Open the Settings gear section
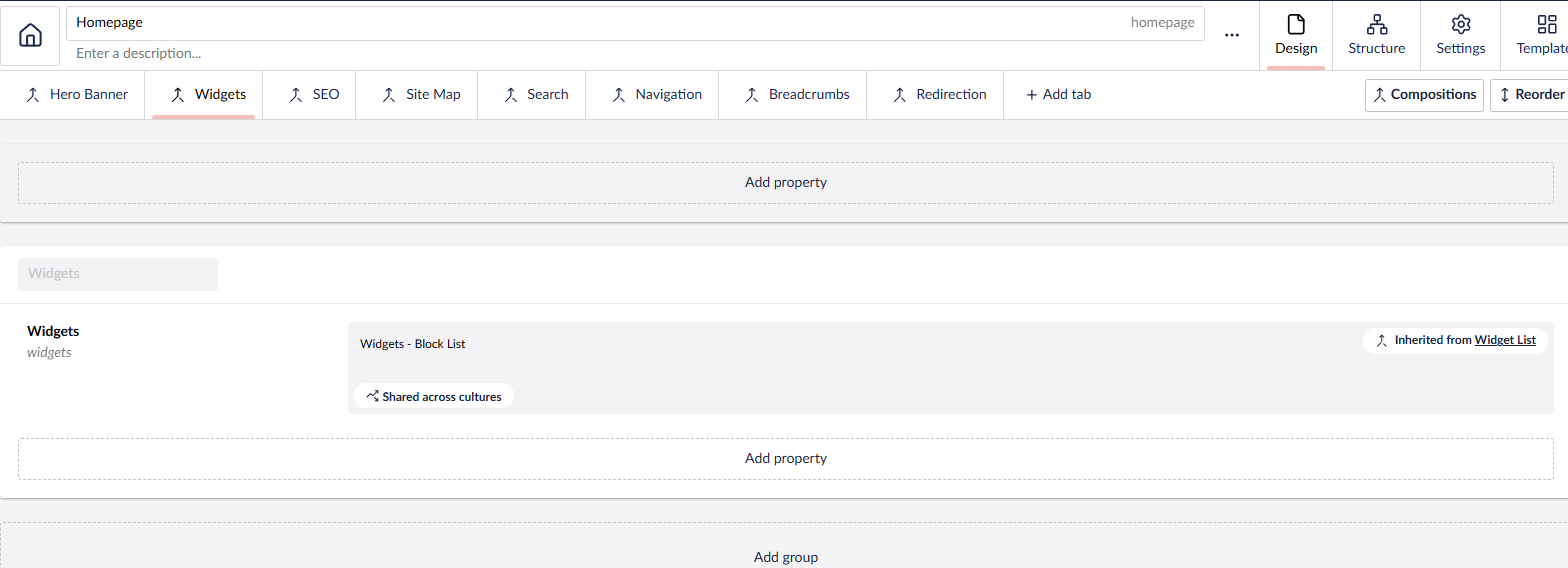1568x568 pixels. click(1460, 35)
